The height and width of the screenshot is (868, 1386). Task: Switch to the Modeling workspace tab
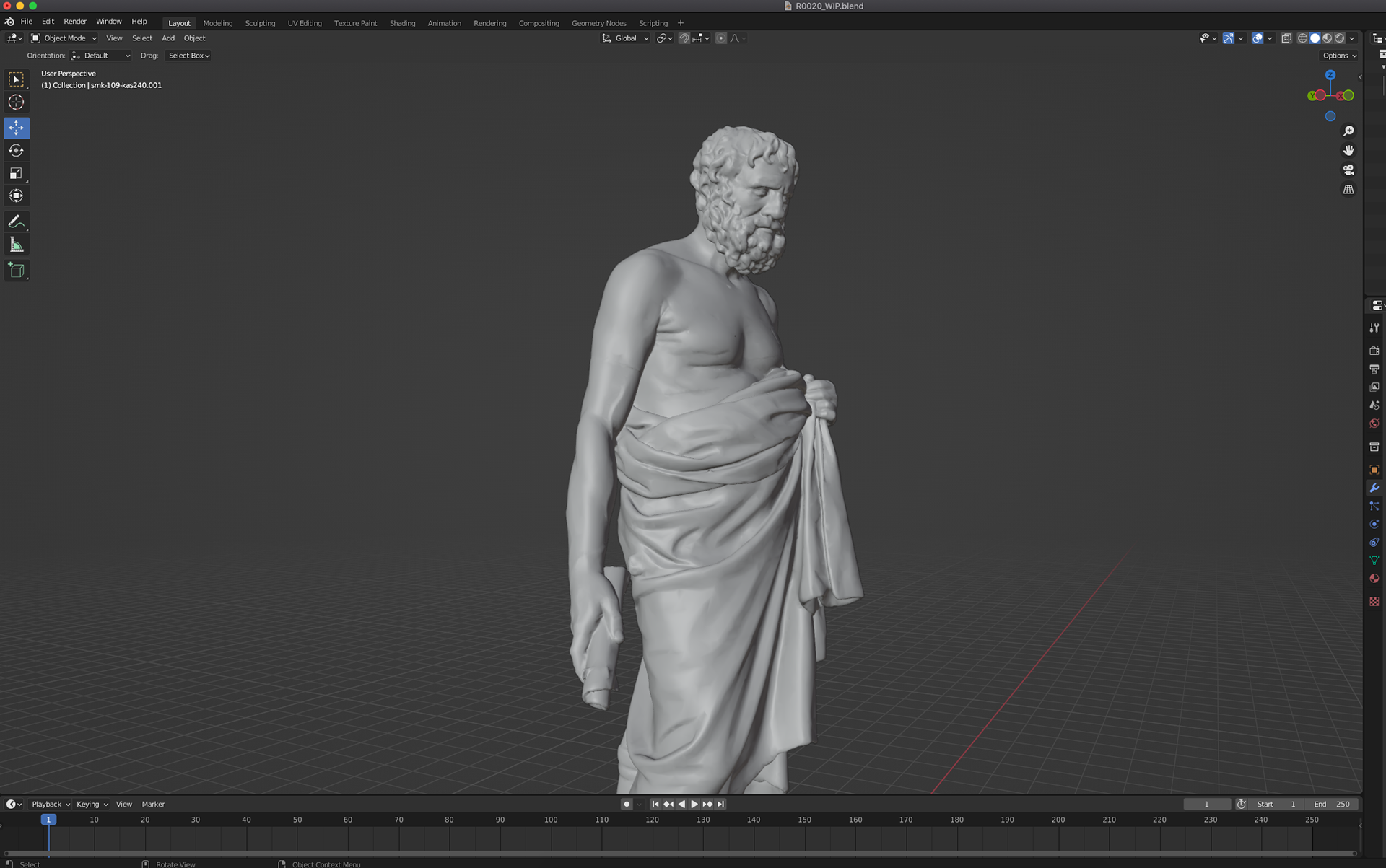coord(218,23)
